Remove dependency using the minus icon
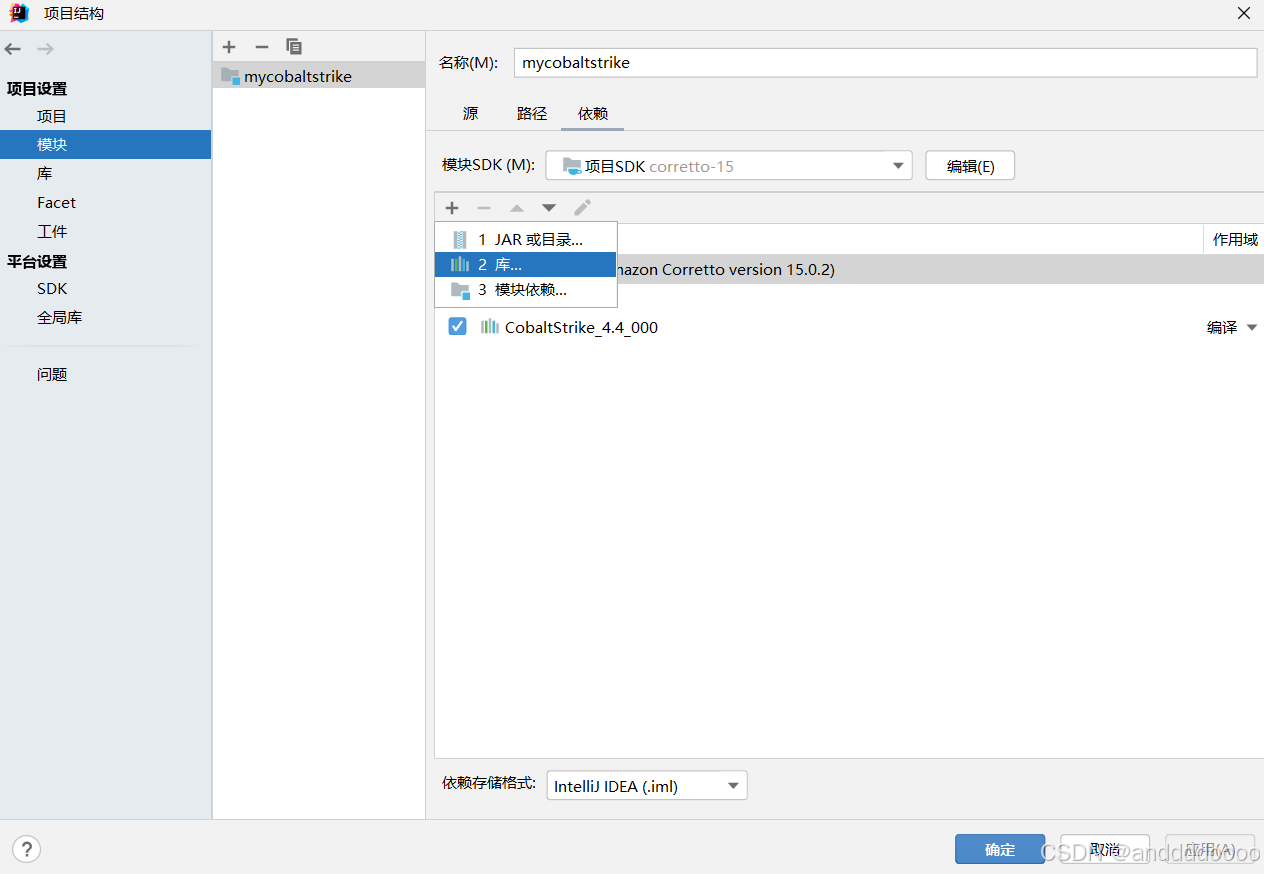Image resolution: width=1264 pixels, height=874 pixels. click(484, 208)
